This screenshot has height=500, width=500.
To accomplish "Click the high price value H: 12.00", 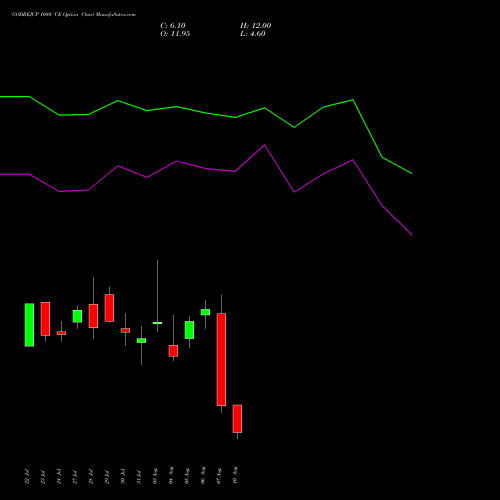I will tap(256, 25).
